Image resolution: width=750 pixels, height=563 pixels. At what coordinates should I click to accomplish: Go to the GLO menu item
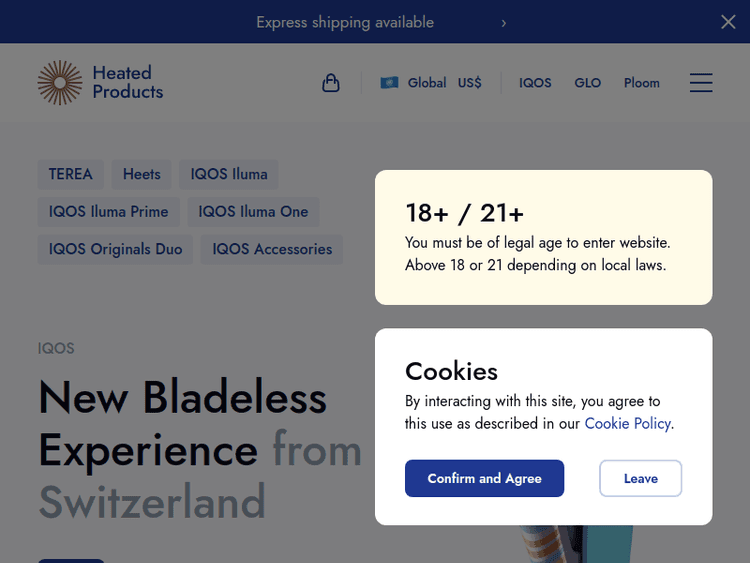tap(588, 83)
